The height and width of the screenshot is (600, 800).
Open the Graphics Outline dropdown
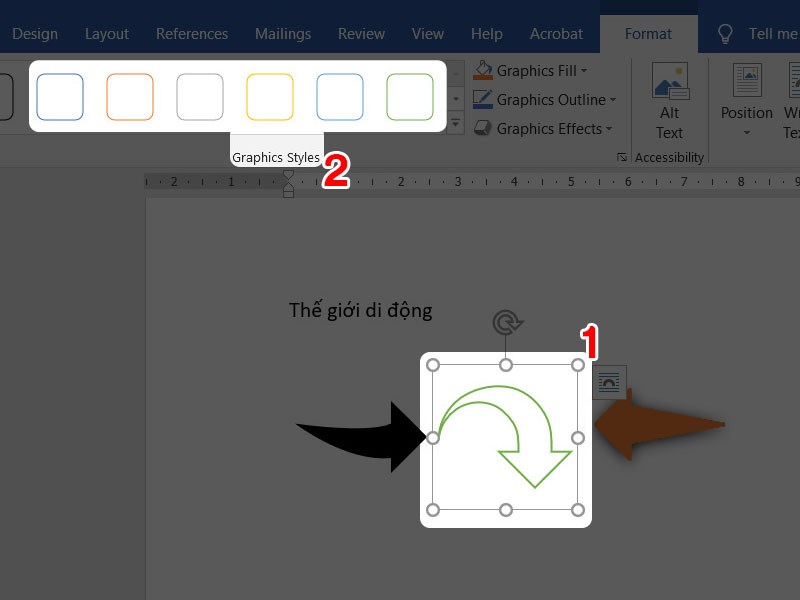pyautogui.click(x=613, y=99)
